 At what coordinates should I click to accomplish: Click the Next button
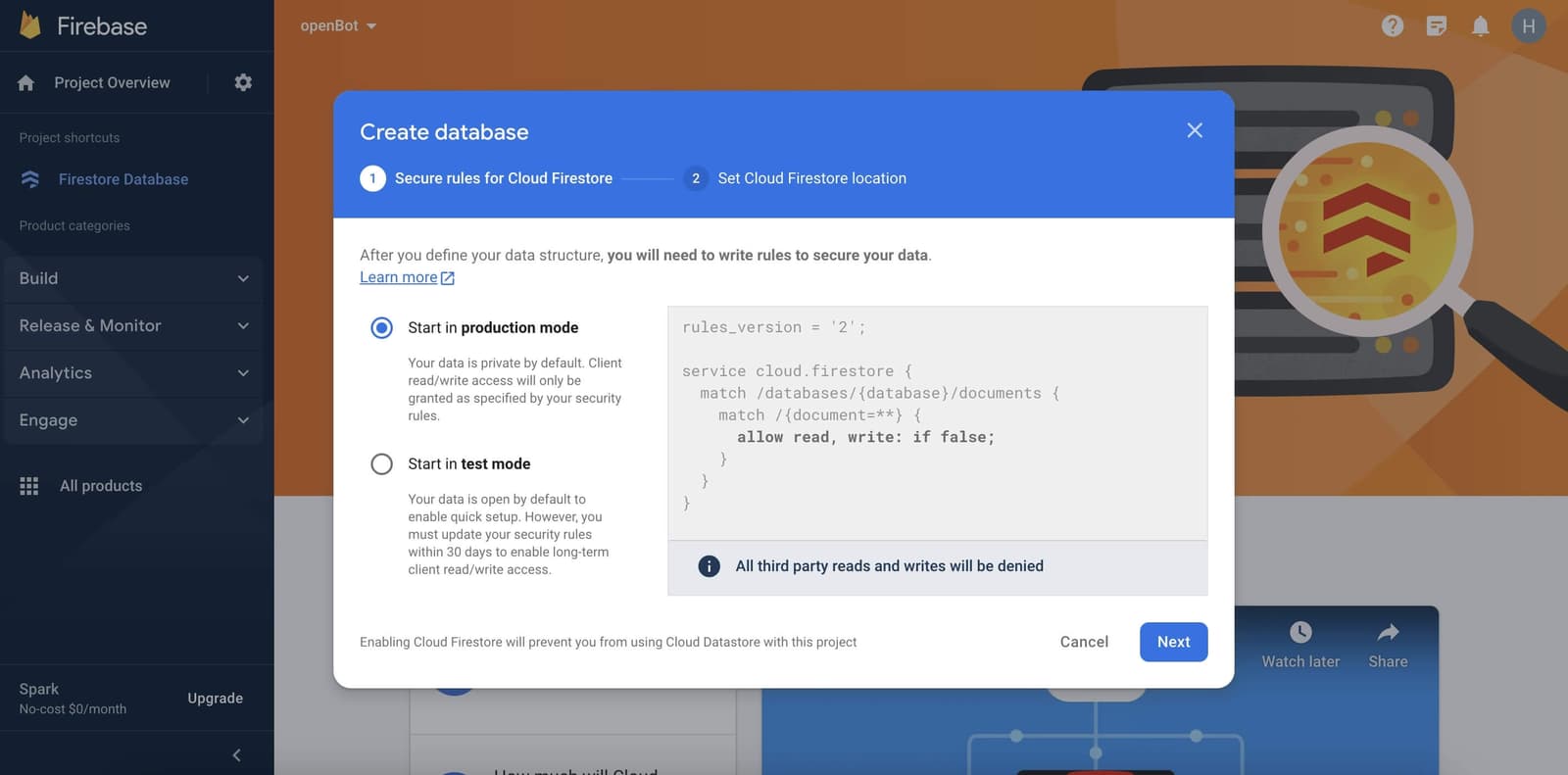pos(1173,642)
